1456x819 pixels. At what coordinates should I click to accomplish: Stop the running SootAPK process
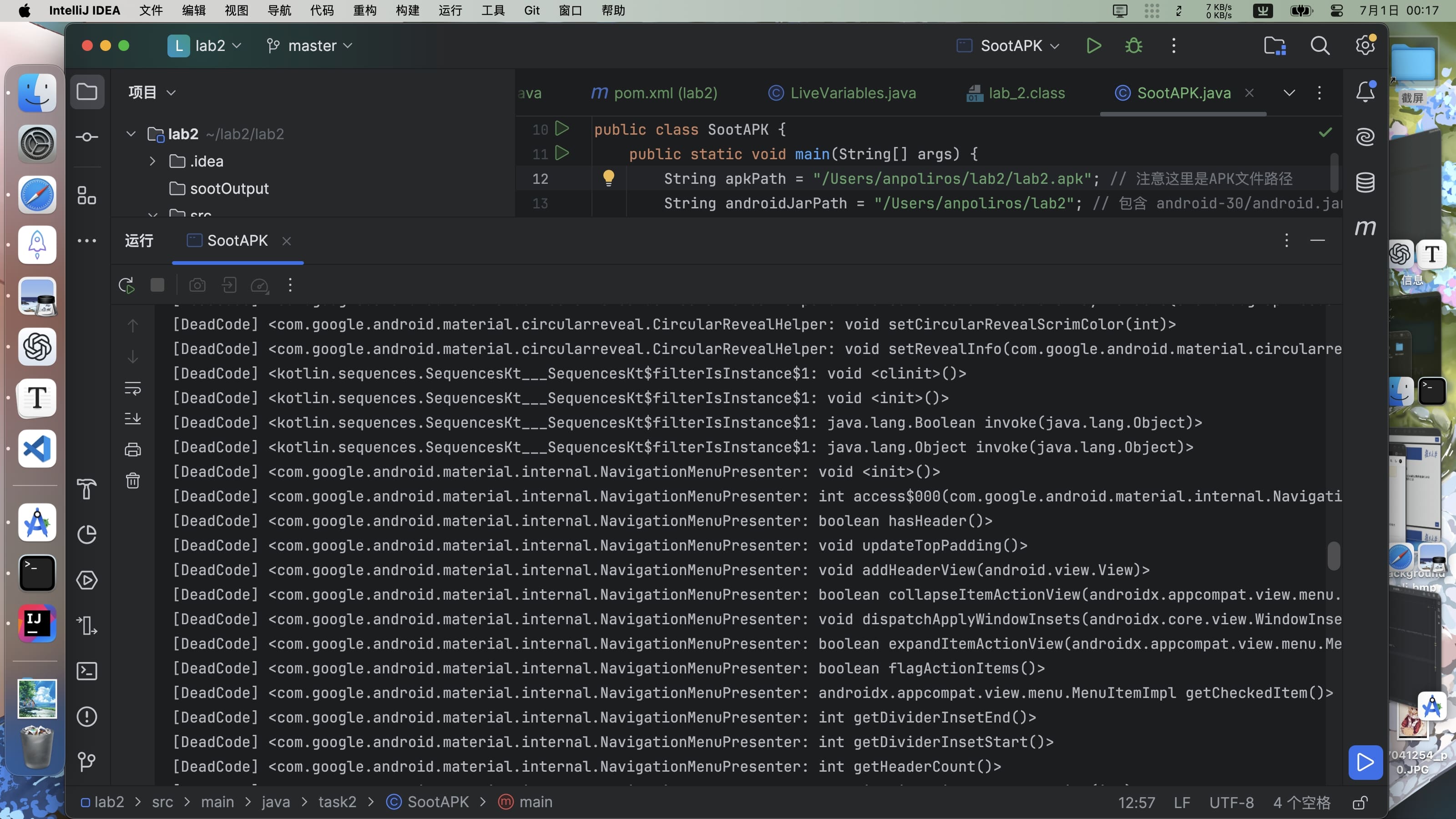(x=157, y=285)
